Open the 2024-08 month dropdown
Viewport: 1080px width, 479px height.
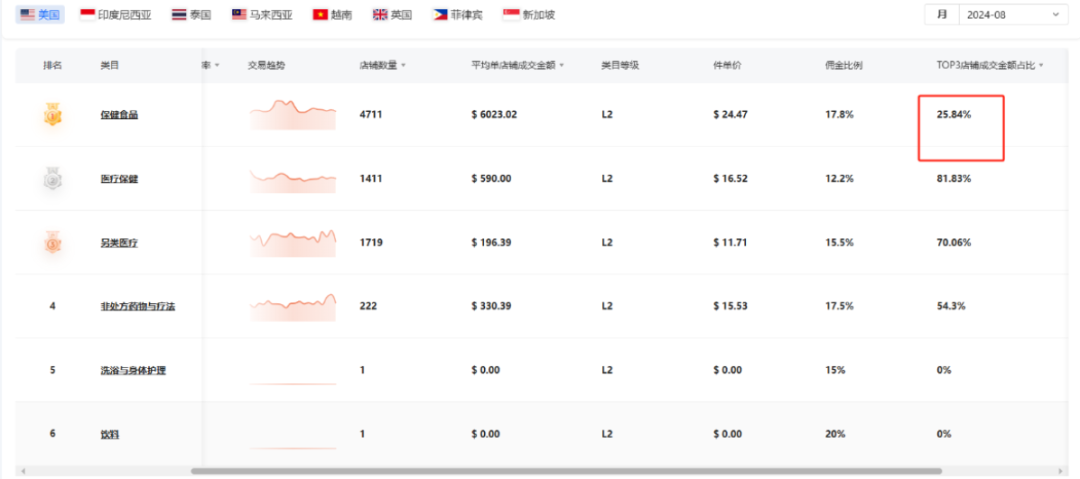[x=1013, y=14]
